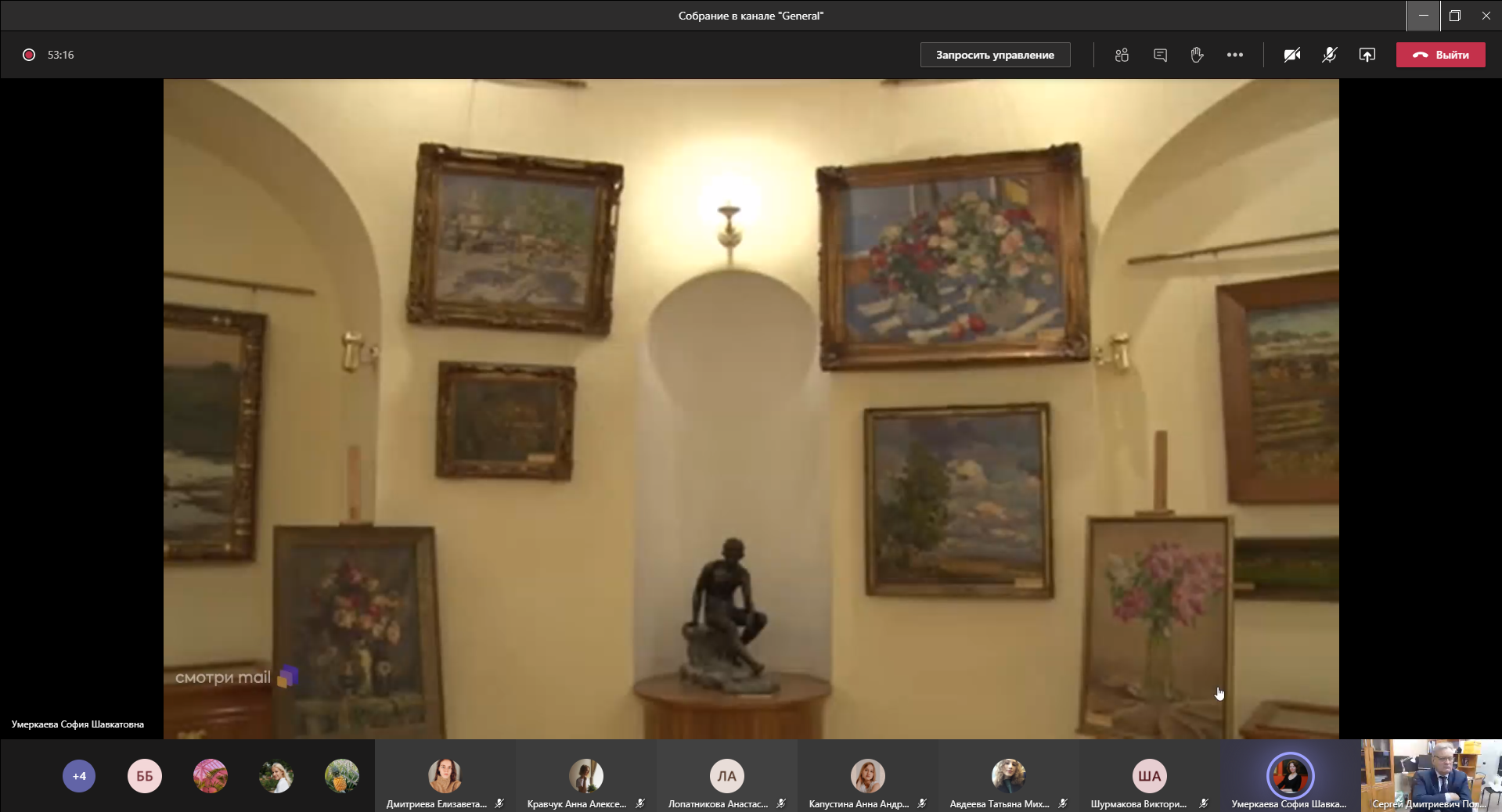The image size is (1502, 812).
Task: Open the share content tray
Action: tap(1367, 55)
